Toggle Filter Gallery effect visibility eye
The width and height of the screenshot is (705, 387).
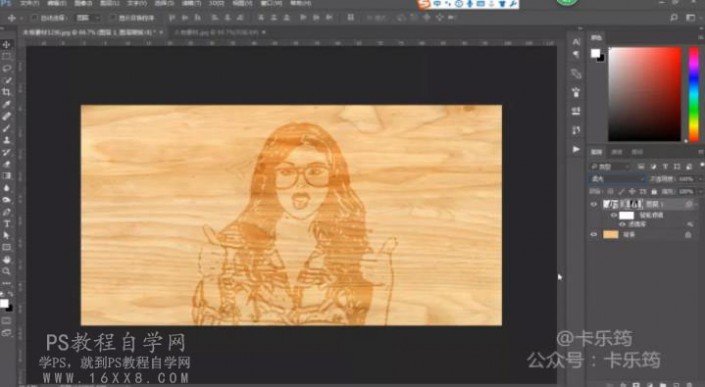point(623,224)
